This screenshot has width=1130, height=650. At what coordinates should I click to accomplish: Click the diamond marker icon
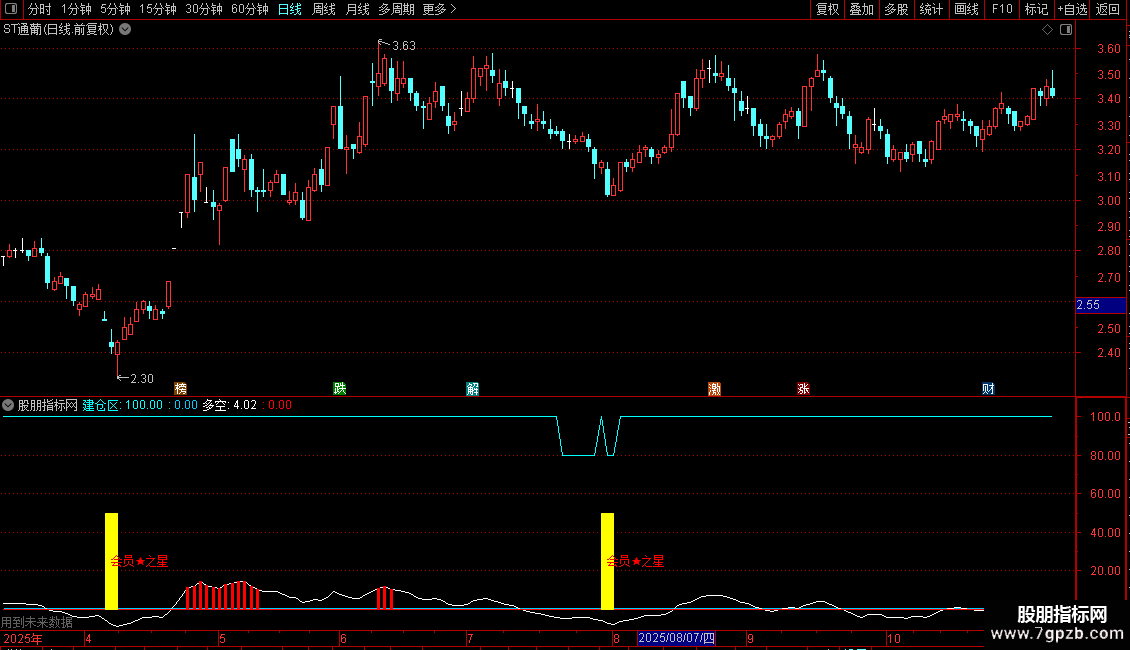click(1048, 30)
